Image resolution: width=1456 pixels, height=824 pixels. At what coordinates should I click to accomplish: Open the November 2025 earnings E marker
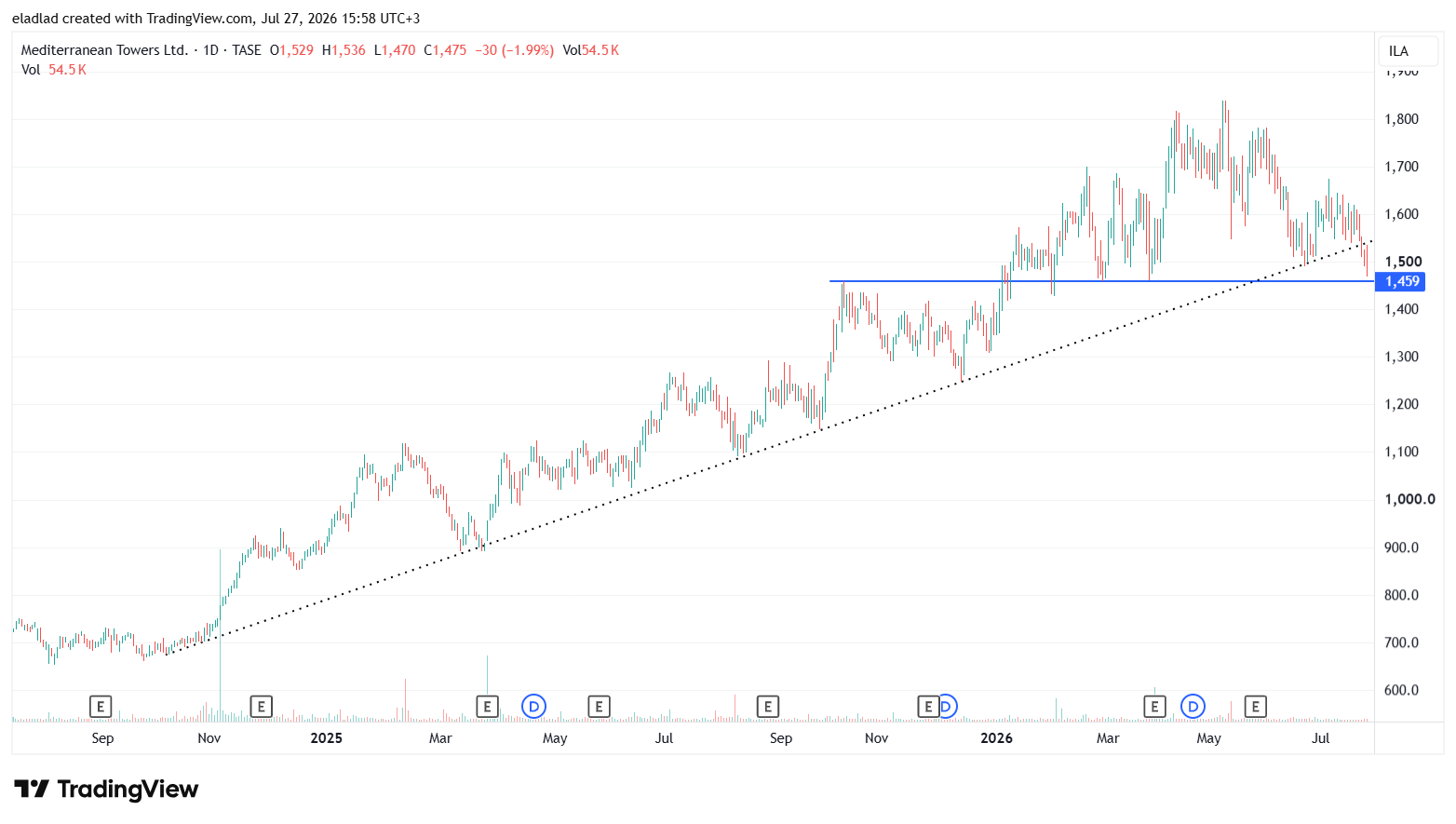[928, 707]
